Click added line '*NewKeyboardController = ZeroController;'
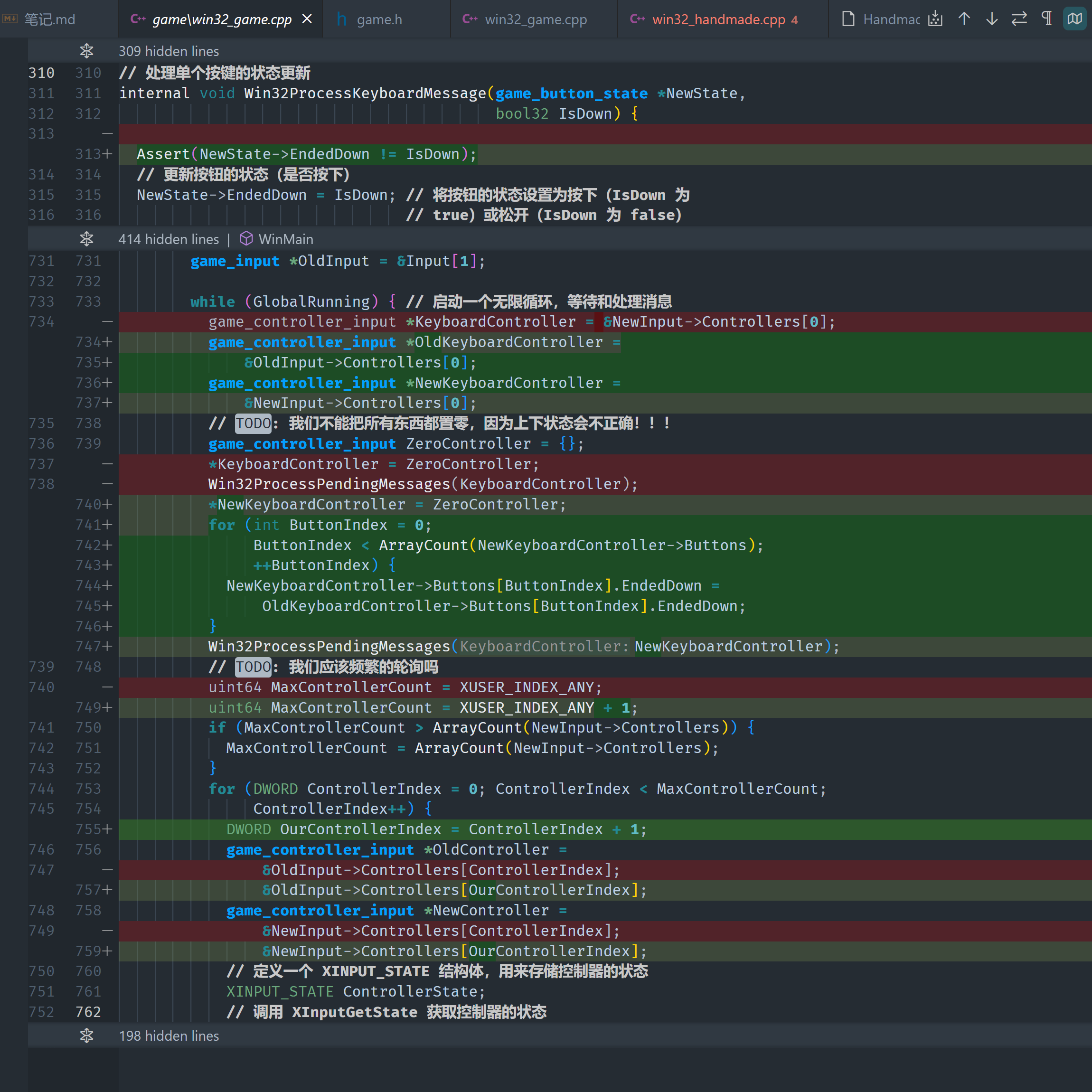The height and width of the screenshot is (1092, 1092). click(387, 504)
